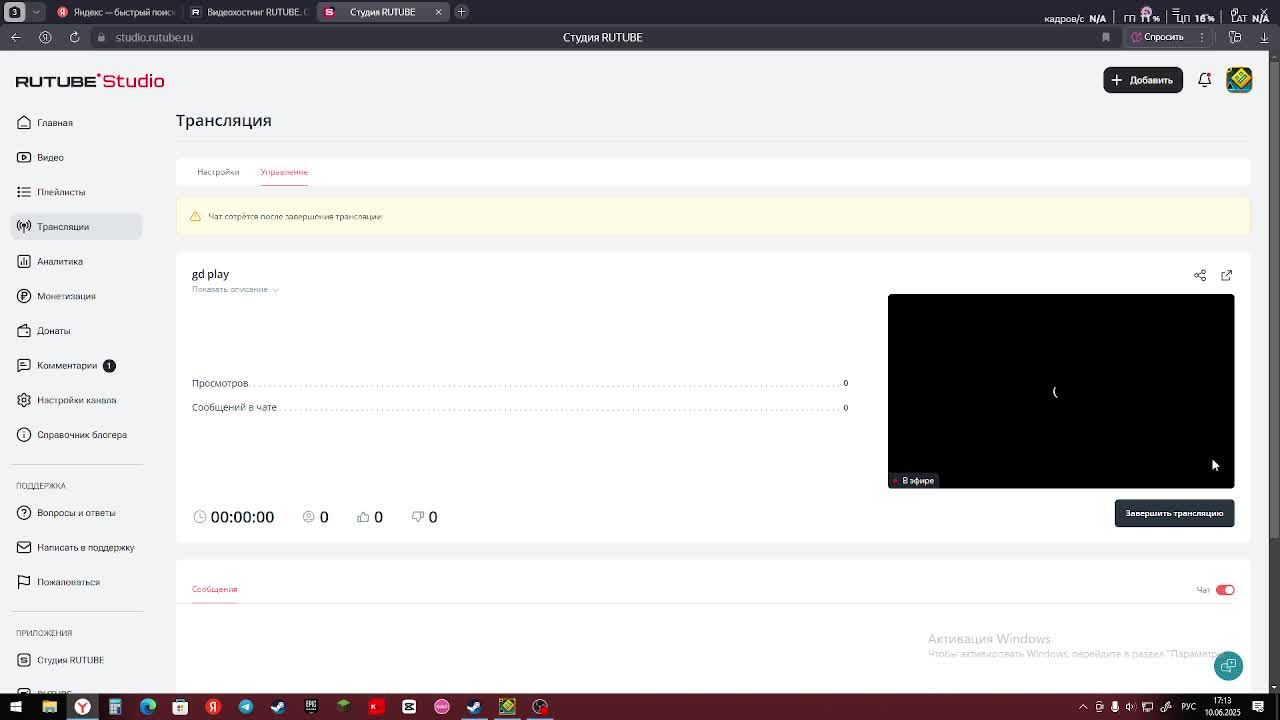
Task: Bookmark this page in the address bar
Action: [1106, 37]
